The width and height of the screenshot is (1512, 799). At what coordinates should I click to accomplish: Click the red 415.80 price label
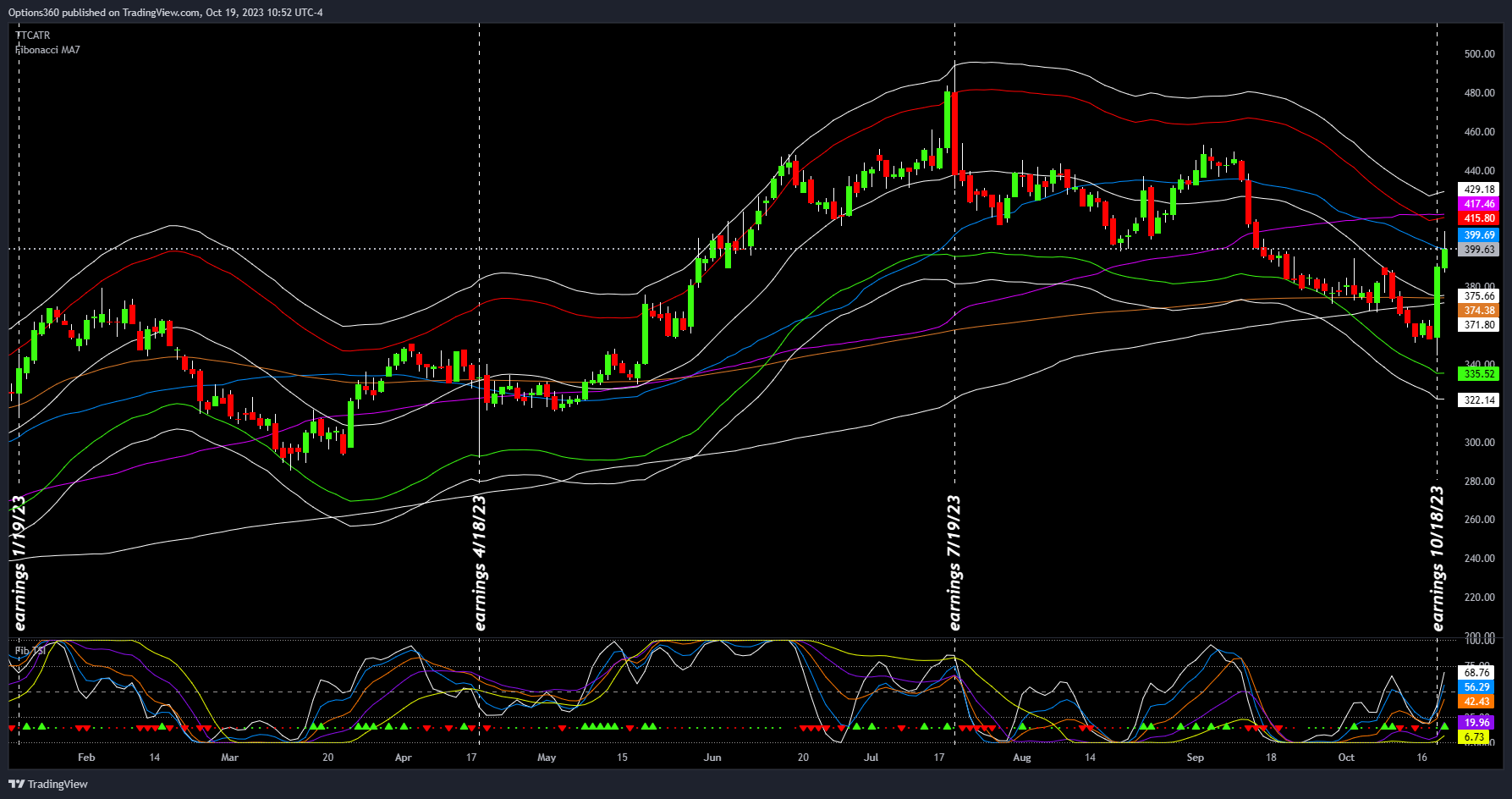click(1479, 218)
